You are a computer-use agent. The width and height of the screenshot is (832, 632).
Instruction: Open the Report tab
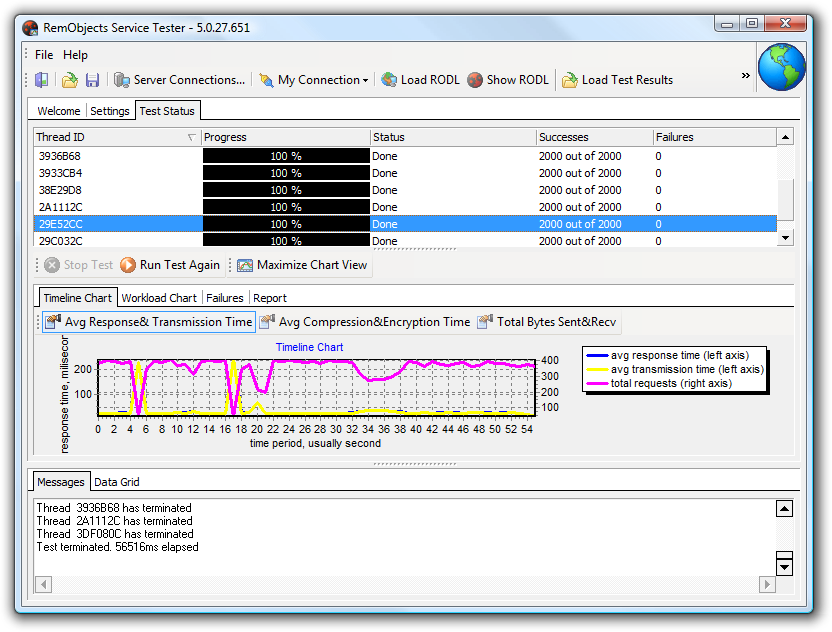270,298
